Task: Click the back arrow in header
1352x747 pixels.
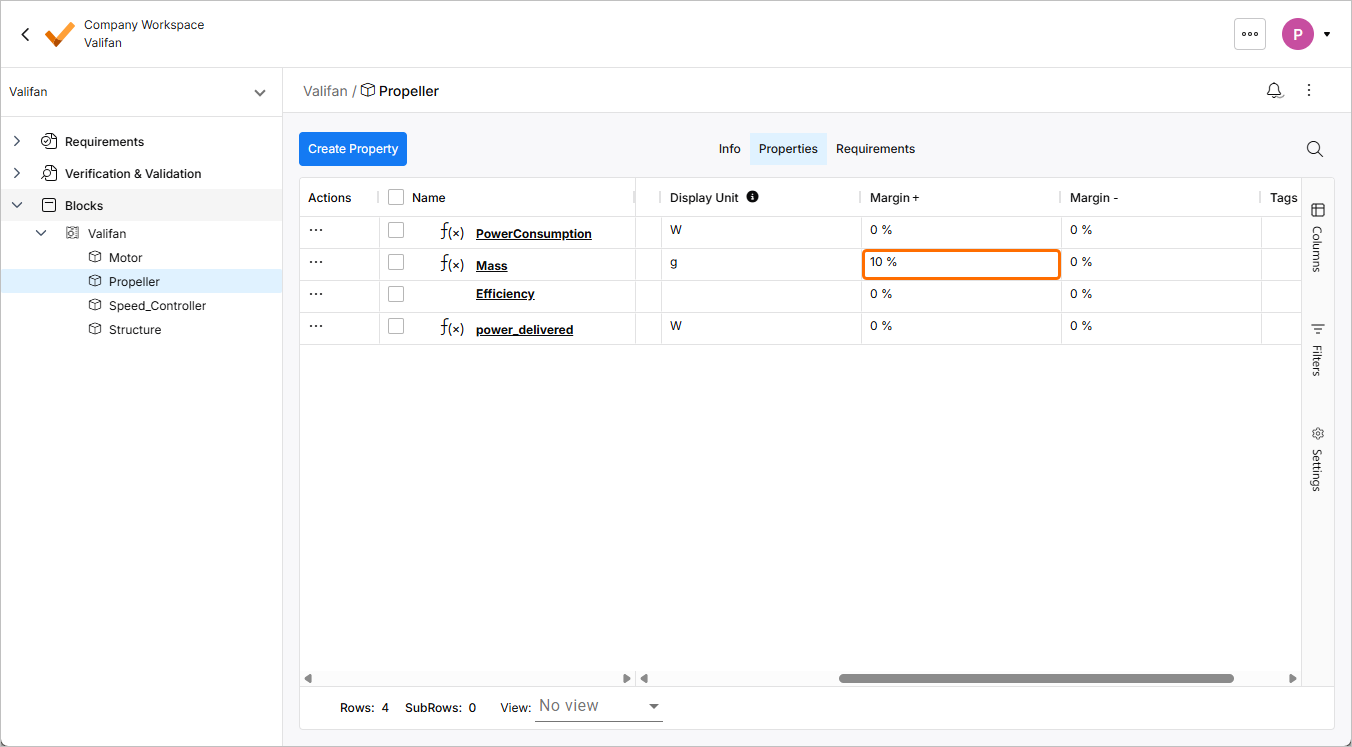Action: (25, 34)
